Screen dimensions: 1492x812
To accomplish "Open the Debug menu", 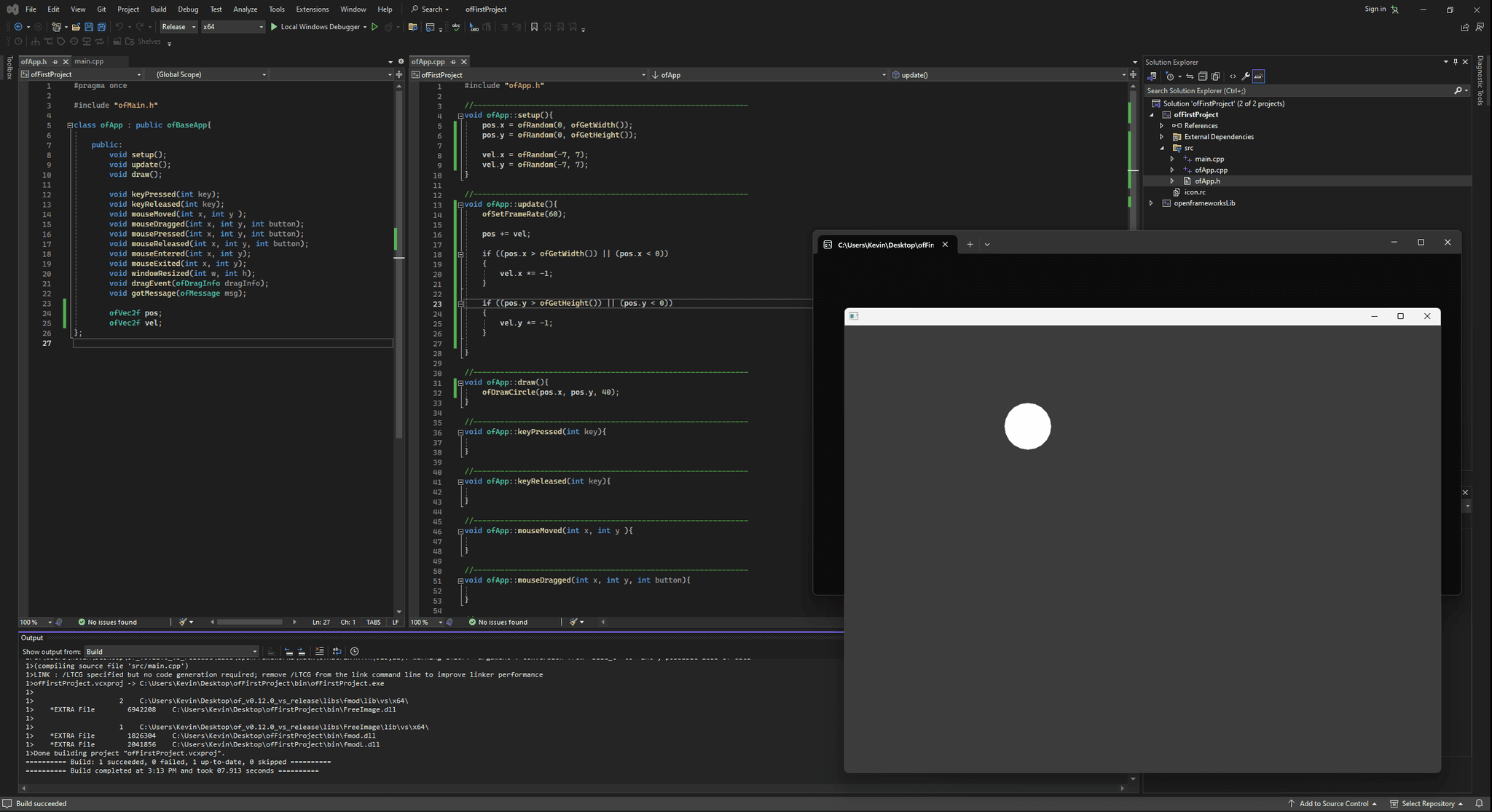I will [188, 9].
